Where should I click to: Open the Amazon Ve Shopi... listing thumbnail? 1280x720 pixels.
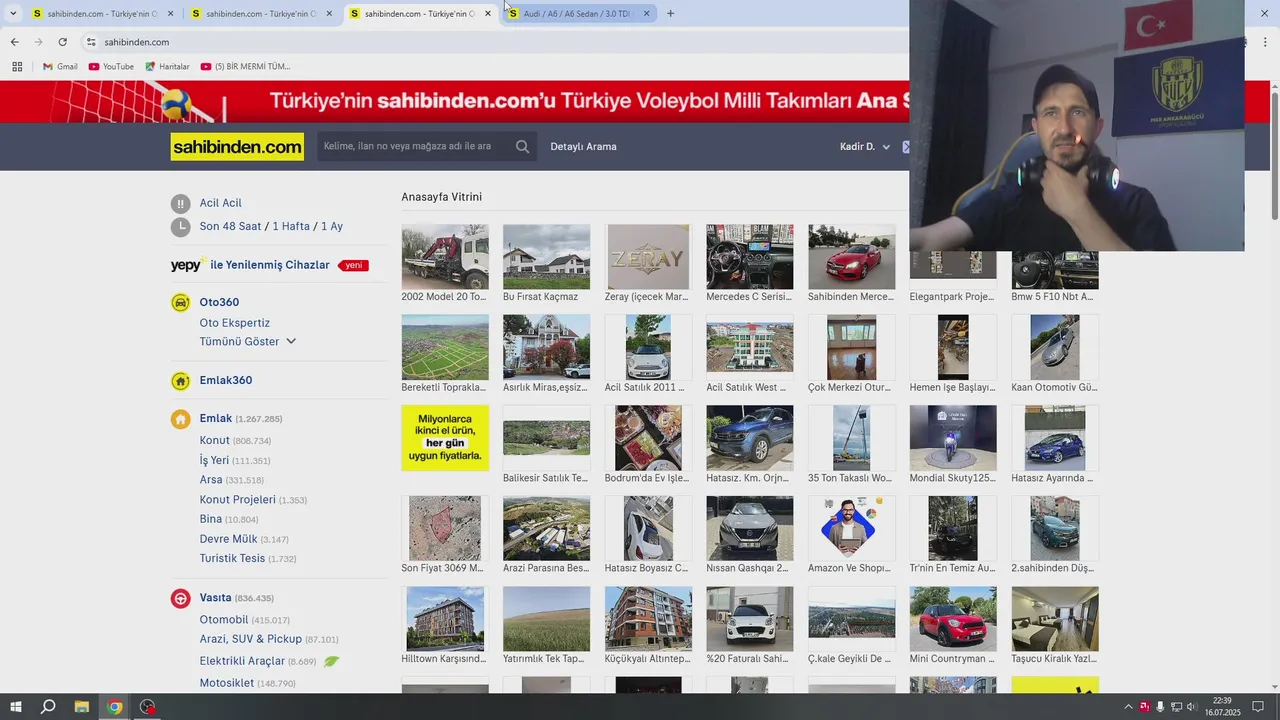point(851,528)
